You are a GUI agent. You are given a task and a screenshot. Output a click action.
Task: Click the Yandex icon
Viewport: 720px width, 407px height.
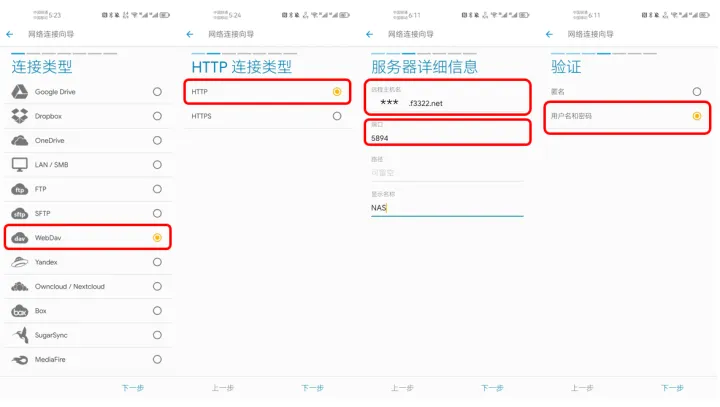(19, 262)
